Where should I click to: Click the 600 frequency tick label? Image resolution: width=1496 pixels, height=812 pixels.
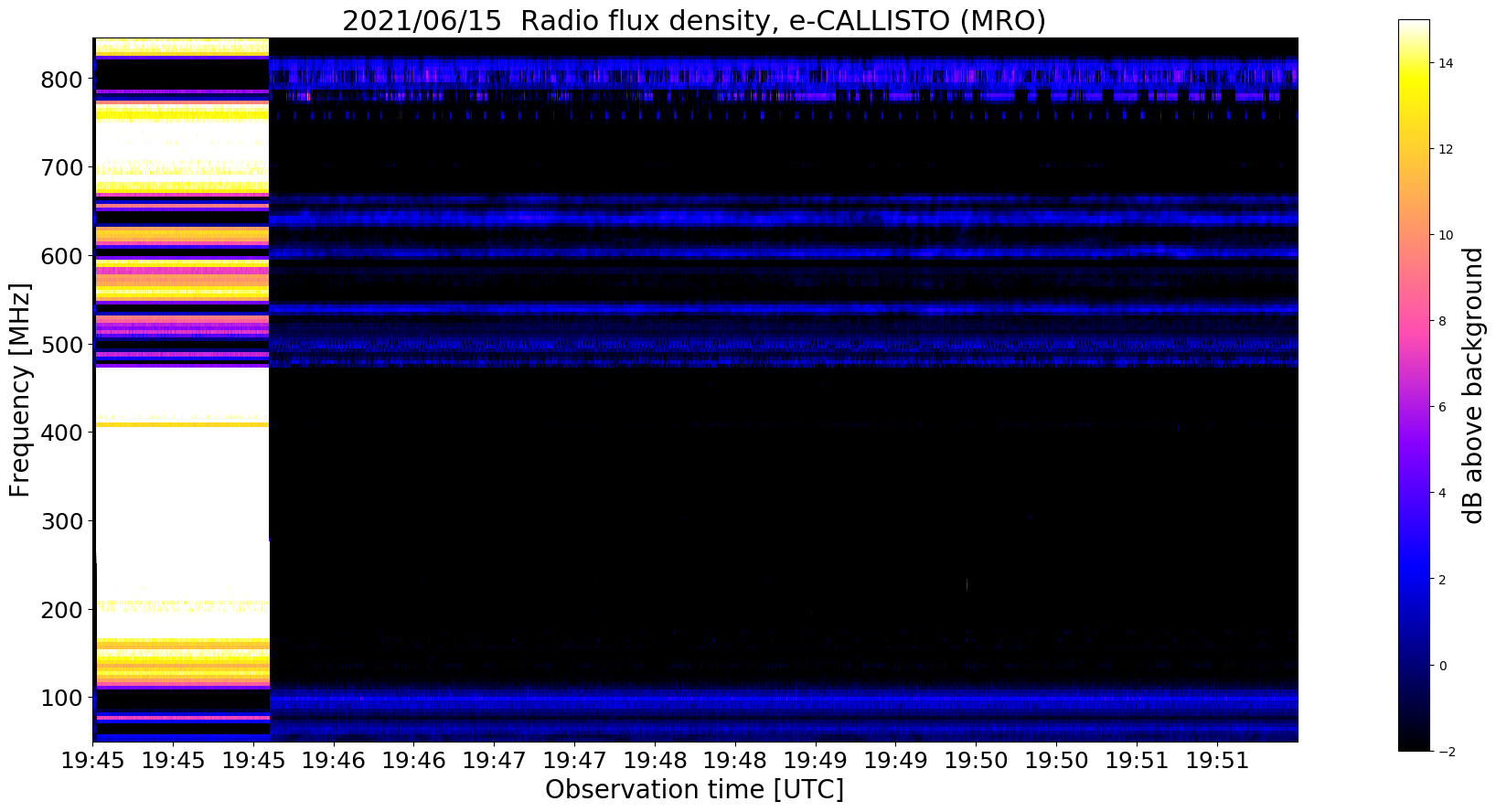[60, 256]
